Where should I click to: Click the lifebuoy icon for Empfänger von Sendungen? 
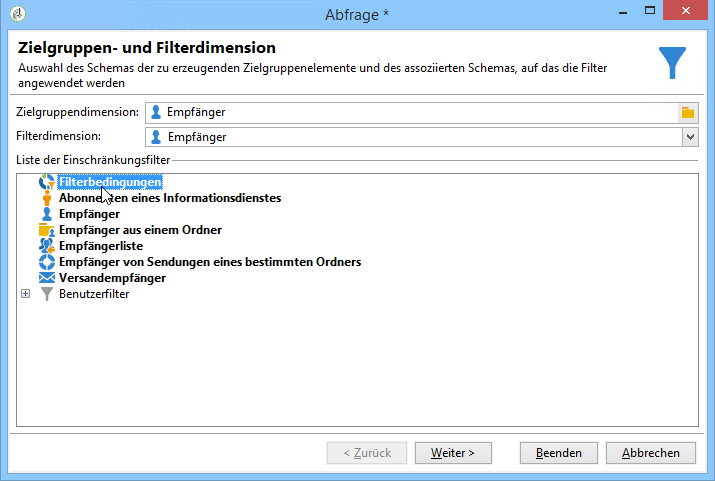(47, 262)
